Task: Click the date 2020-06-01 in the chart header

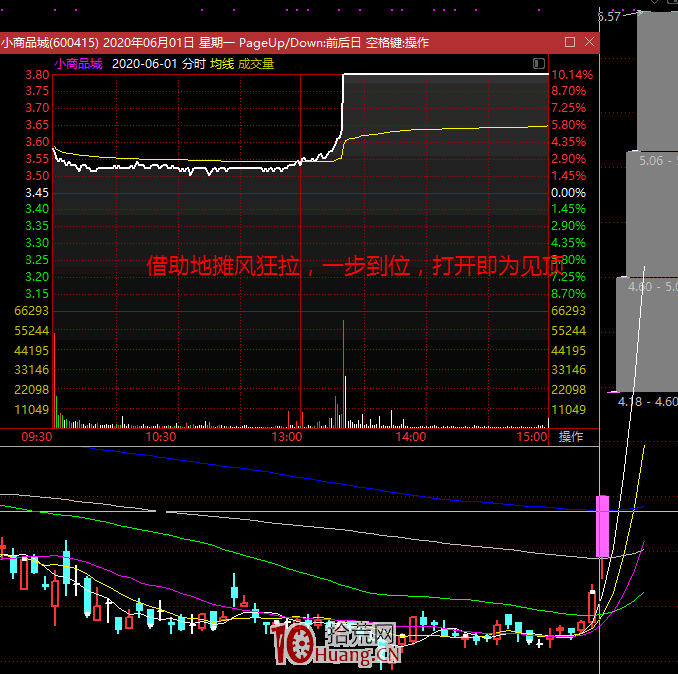Action: [144, 64]
